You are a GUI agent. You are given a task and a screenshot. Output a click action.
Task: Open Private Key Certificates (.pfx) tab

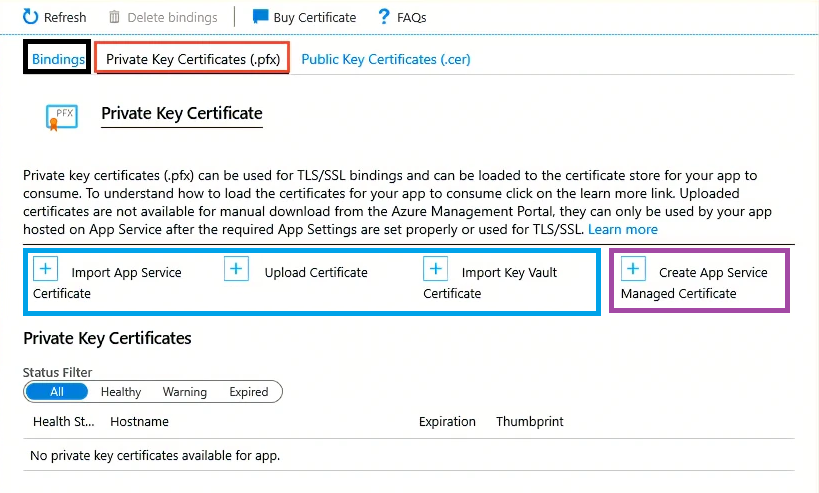point(190,59)
